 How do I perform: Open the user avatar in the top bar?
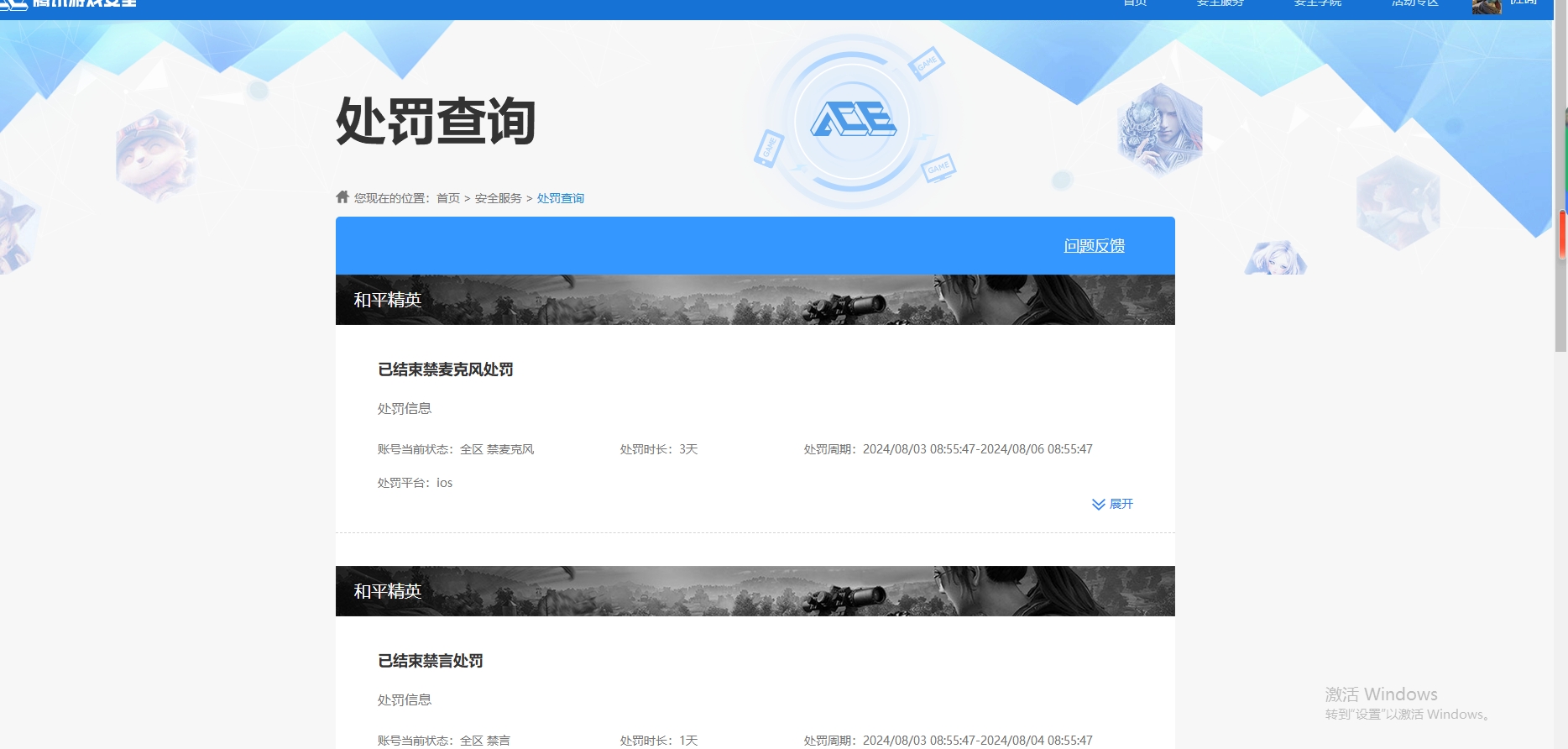tap(1487, 6)
